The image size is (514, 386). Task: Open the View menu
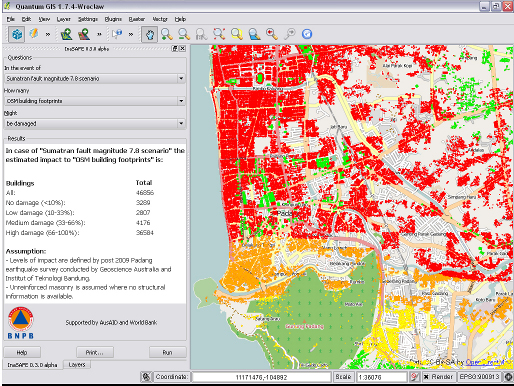point(44,19)
